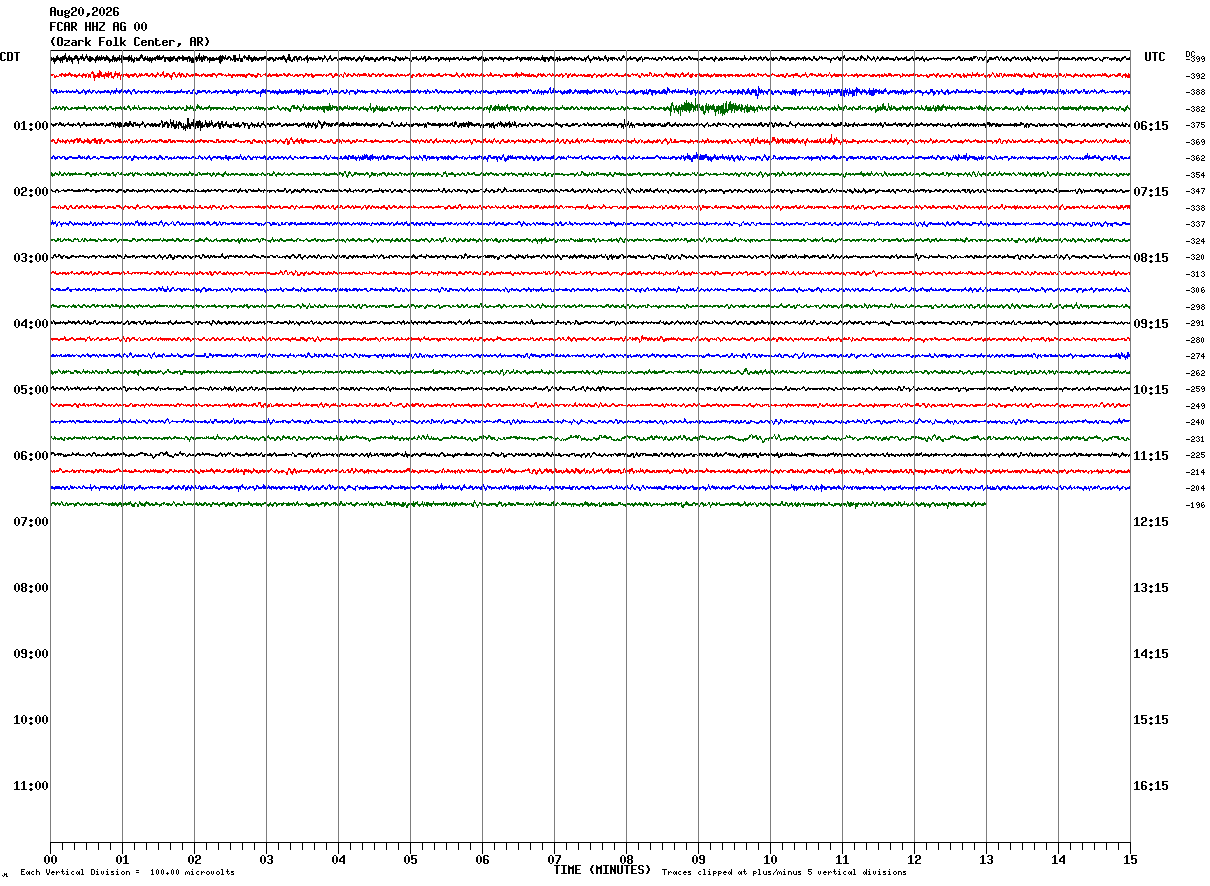Click the Ozark Folk Center, AR location text

130,42
